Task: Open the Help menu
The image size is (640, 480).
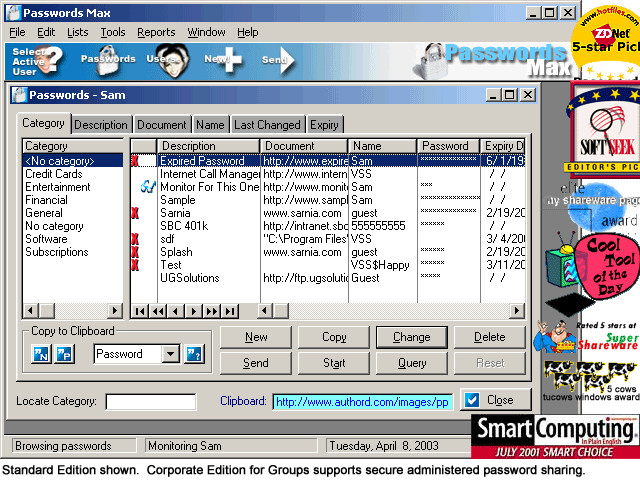Action: click(247, 32)
